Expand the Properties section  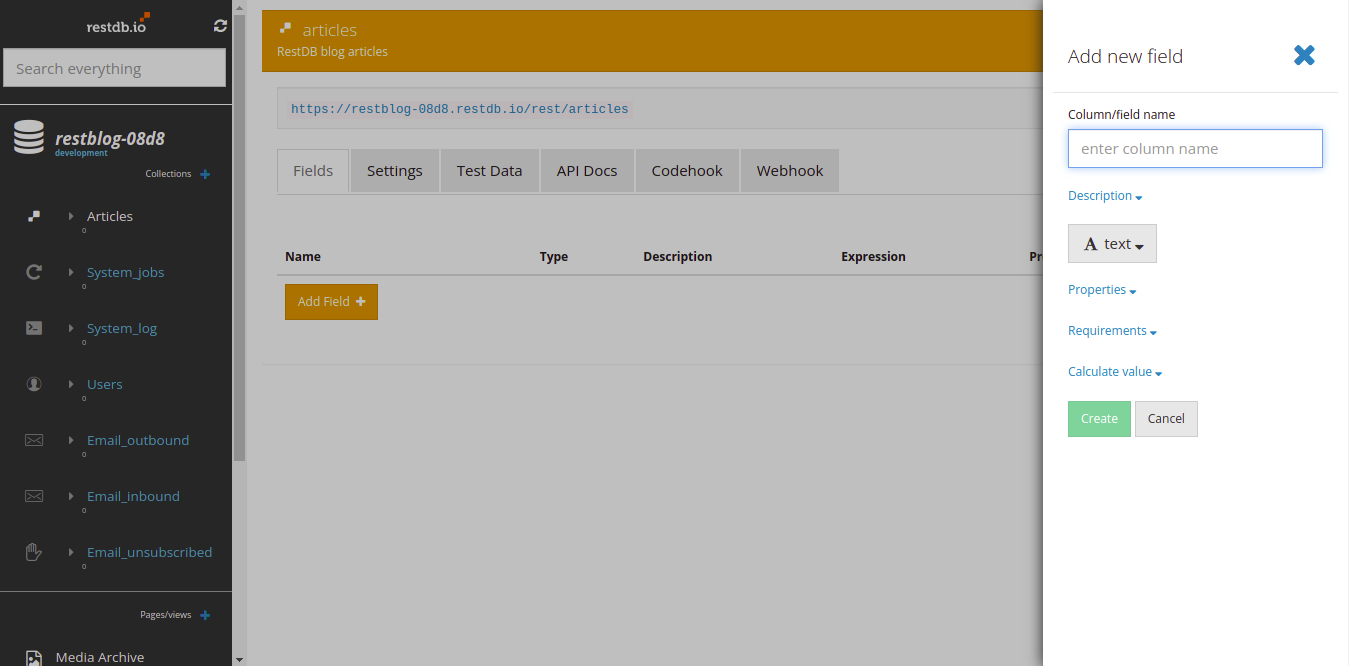(x=1102, y=290)
